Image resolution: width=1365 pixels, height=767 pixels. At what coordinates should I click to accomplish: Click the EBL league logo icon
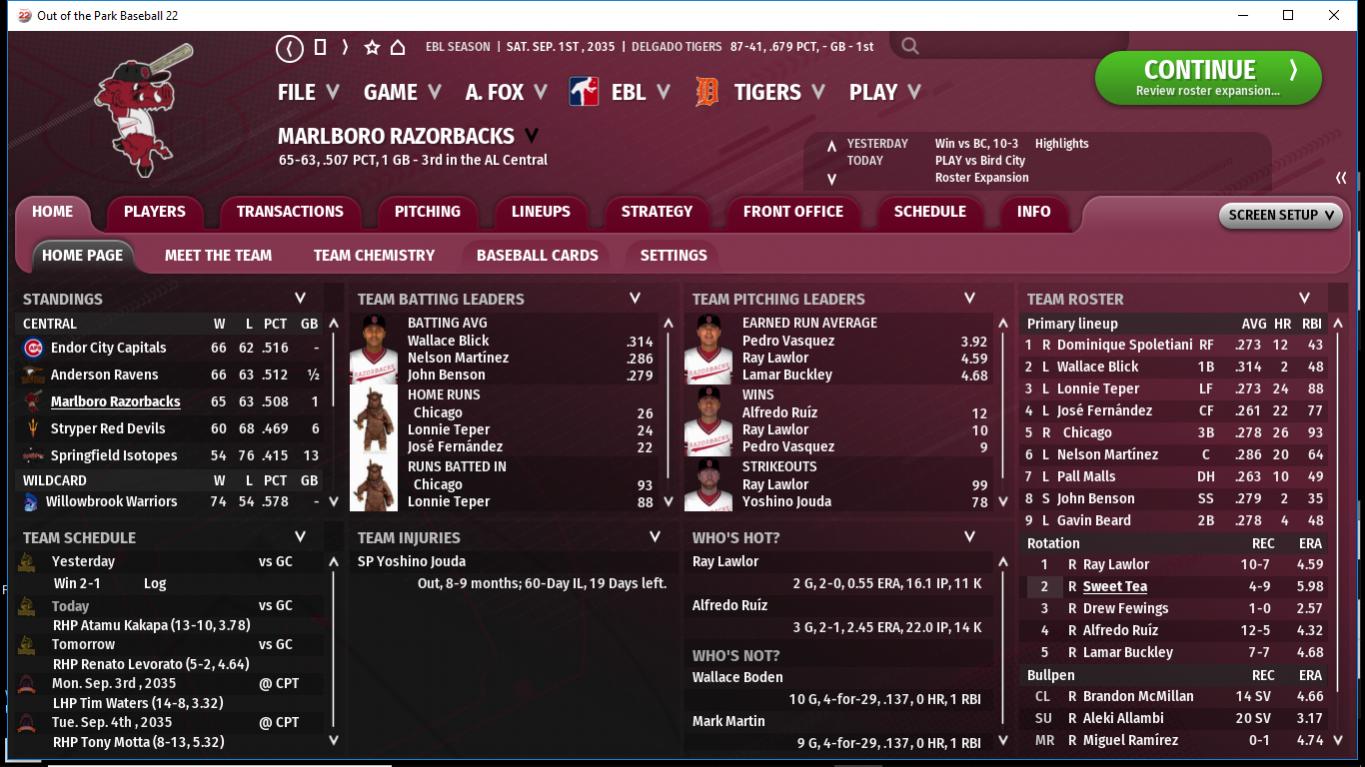pyautogui.click(x=584, y=92)
